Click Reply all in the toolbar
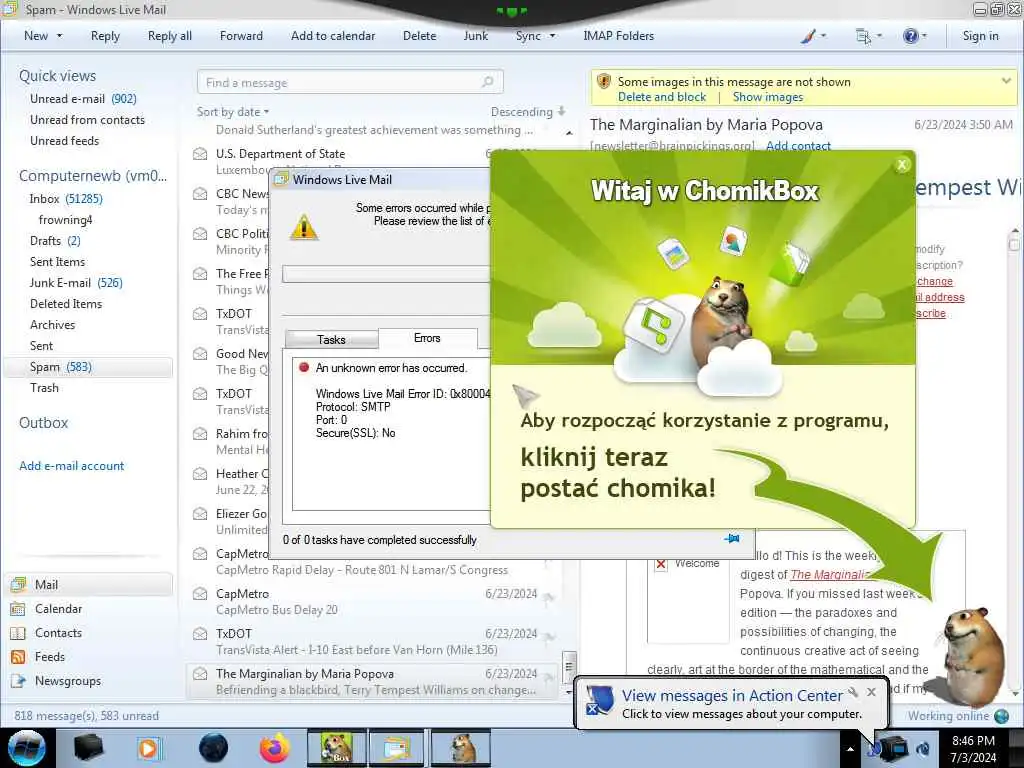This screenshot has width=1024, height=768. tap(170, 36)
